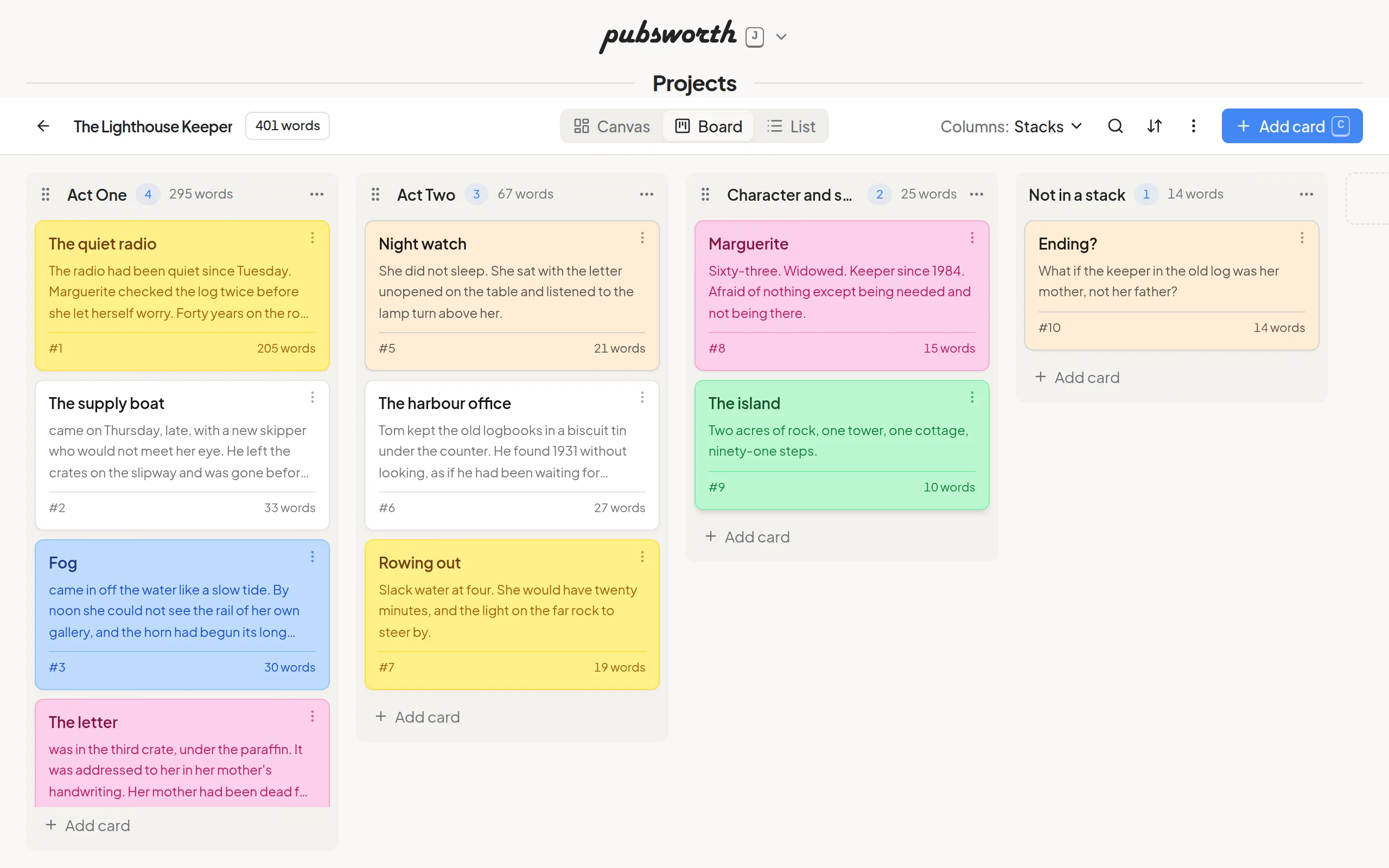Click The Lighthouse Keeper project title
This screenshot has height=868, width=1389.
pyautogui.click(x=152, y=126)
